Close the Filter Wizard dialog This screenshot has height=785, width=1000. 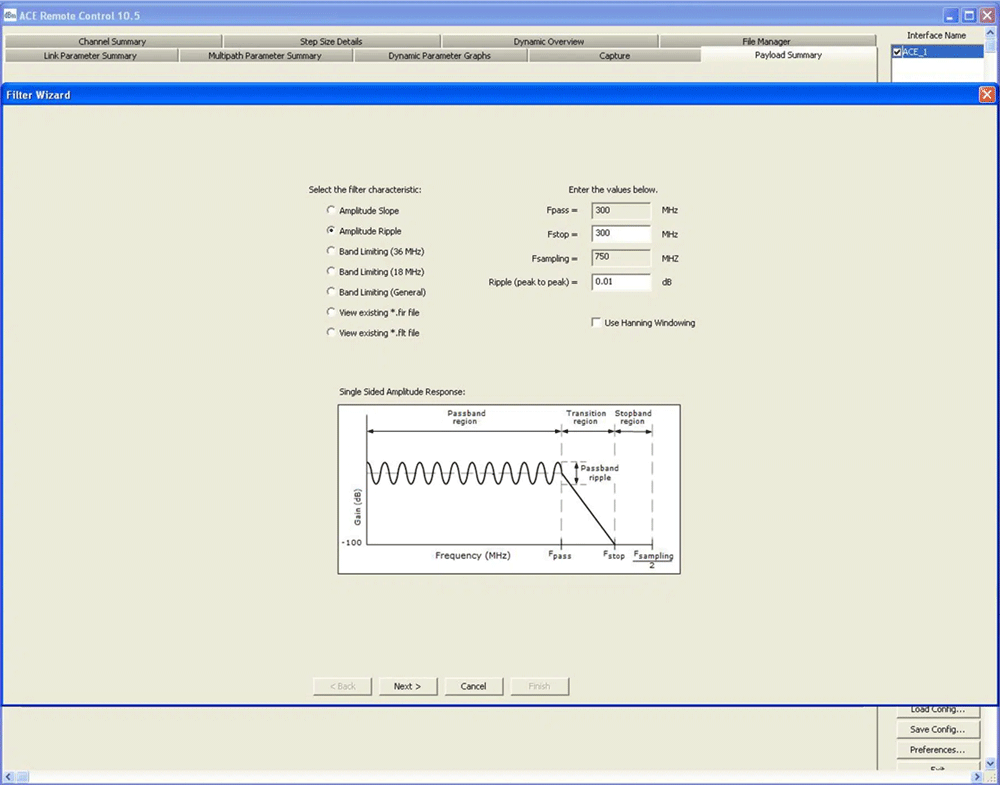(x=987, y=95)
